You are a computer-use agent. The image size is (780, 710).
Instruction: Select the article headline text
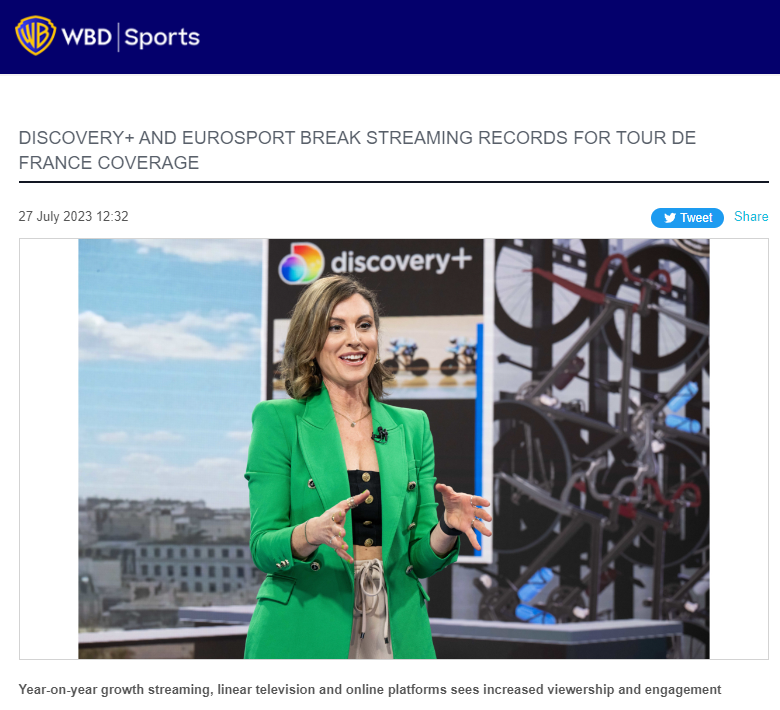point(357,150)
